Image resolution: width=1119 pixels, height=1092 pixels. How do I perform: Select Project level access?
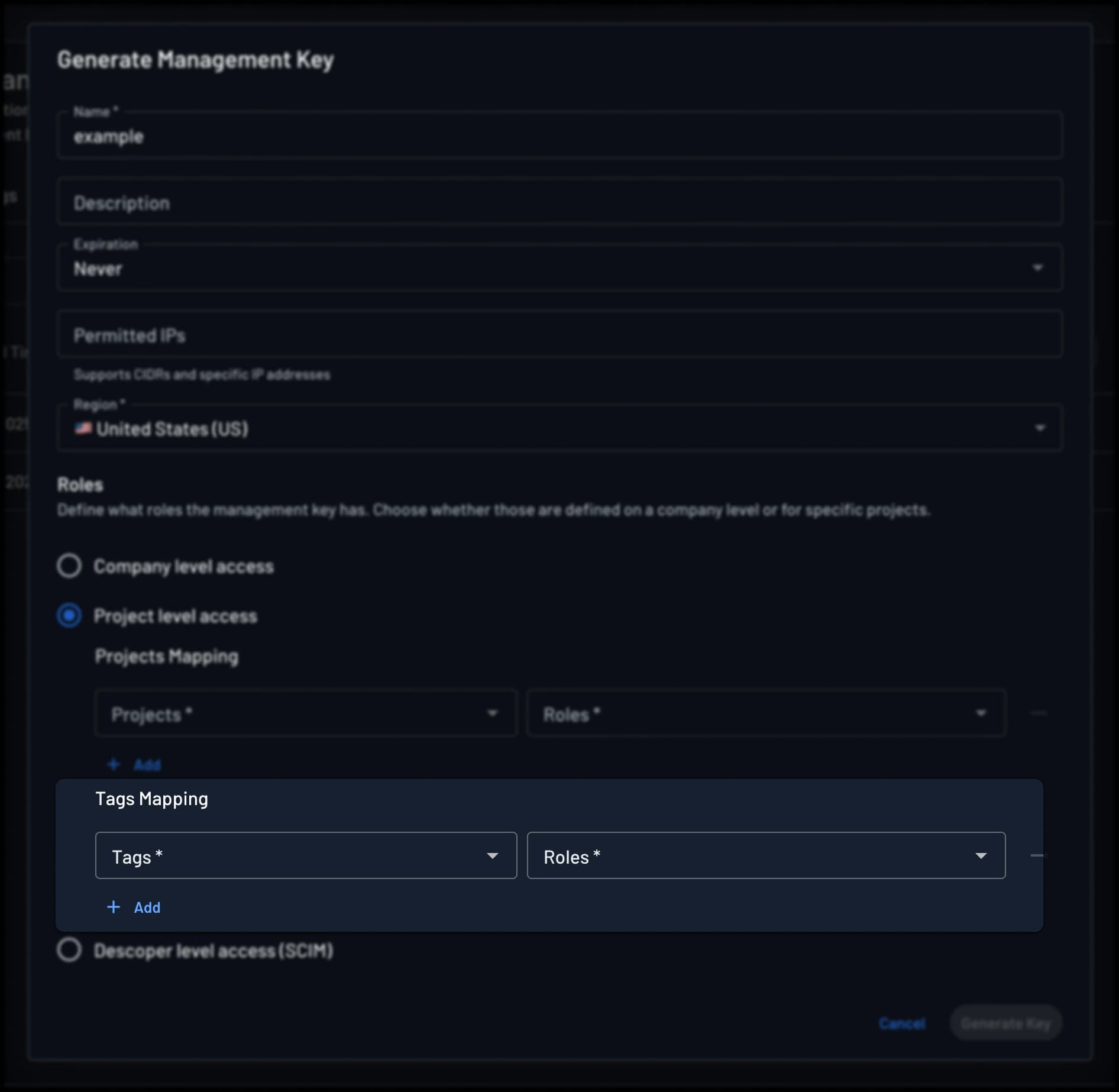pos(69,615)
